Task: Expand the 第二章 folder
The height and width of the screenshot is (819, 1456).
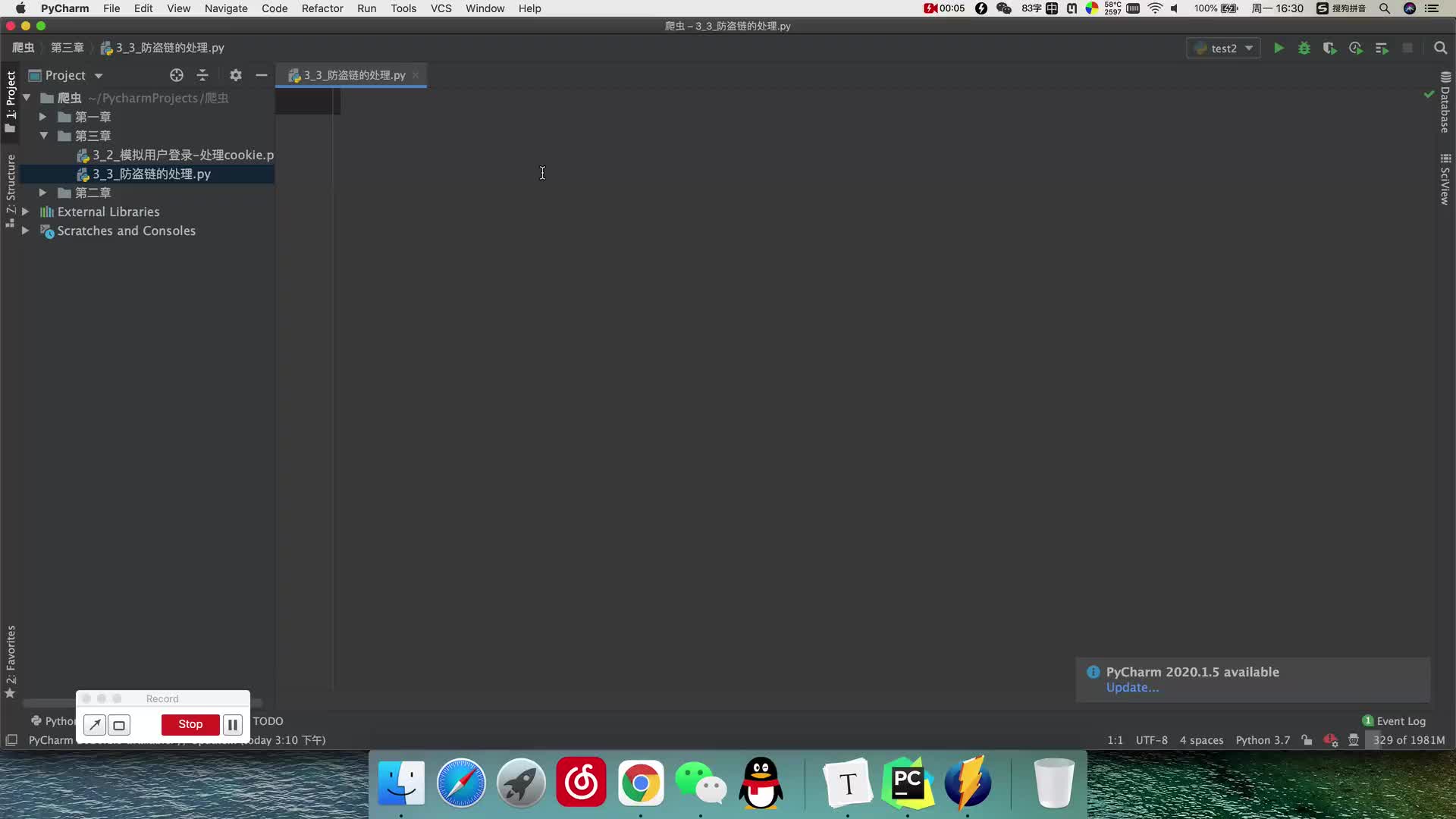Action: (43, 193)
